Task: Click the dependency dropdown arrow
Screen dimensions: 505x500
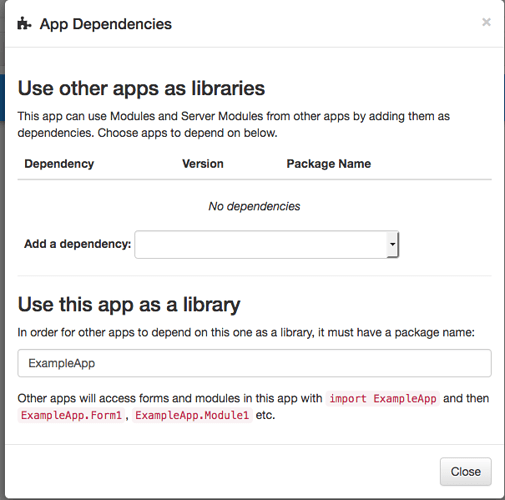Action: [x=392, y=244]
